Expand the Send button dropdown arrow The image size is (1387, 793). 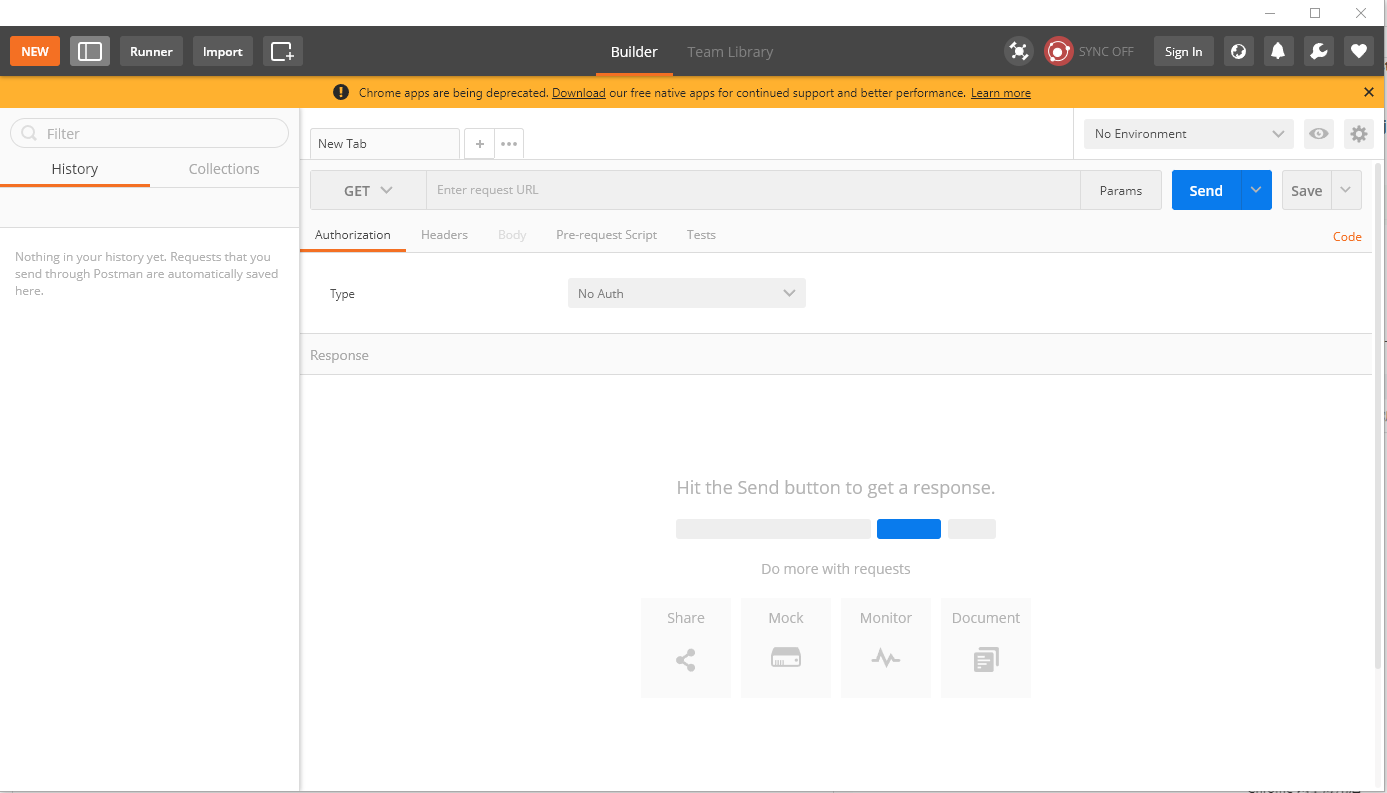pos(1256,190)
